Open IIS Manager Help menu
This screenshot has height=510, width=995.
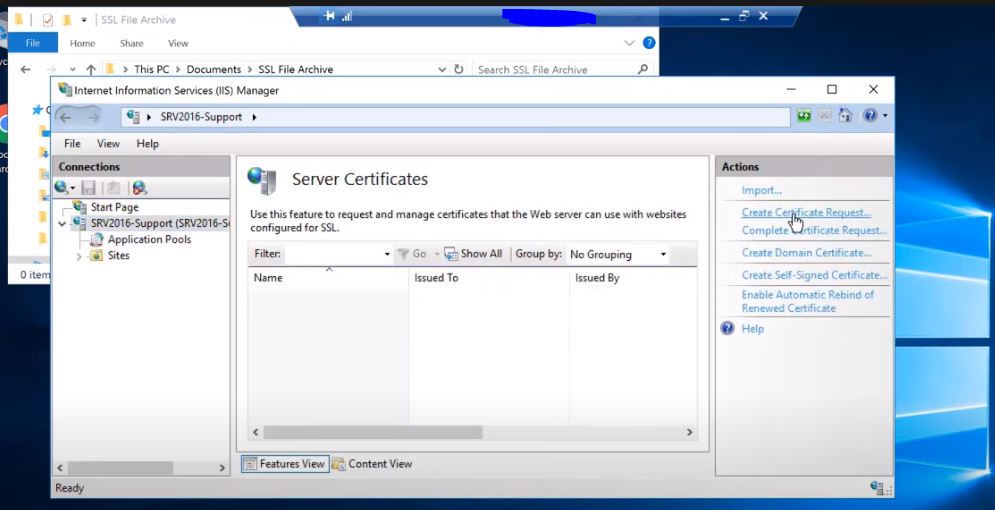tap(147, 143)
